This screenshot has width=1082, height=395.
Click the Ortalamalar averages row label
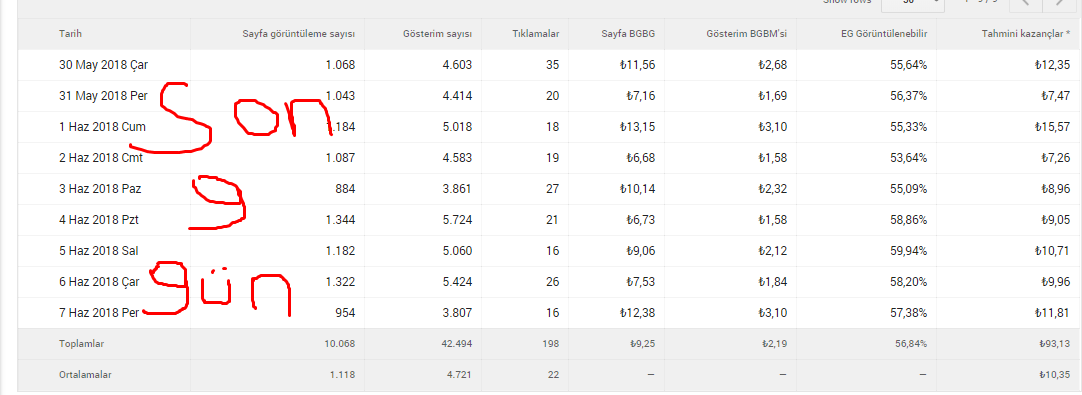point(86,375)
